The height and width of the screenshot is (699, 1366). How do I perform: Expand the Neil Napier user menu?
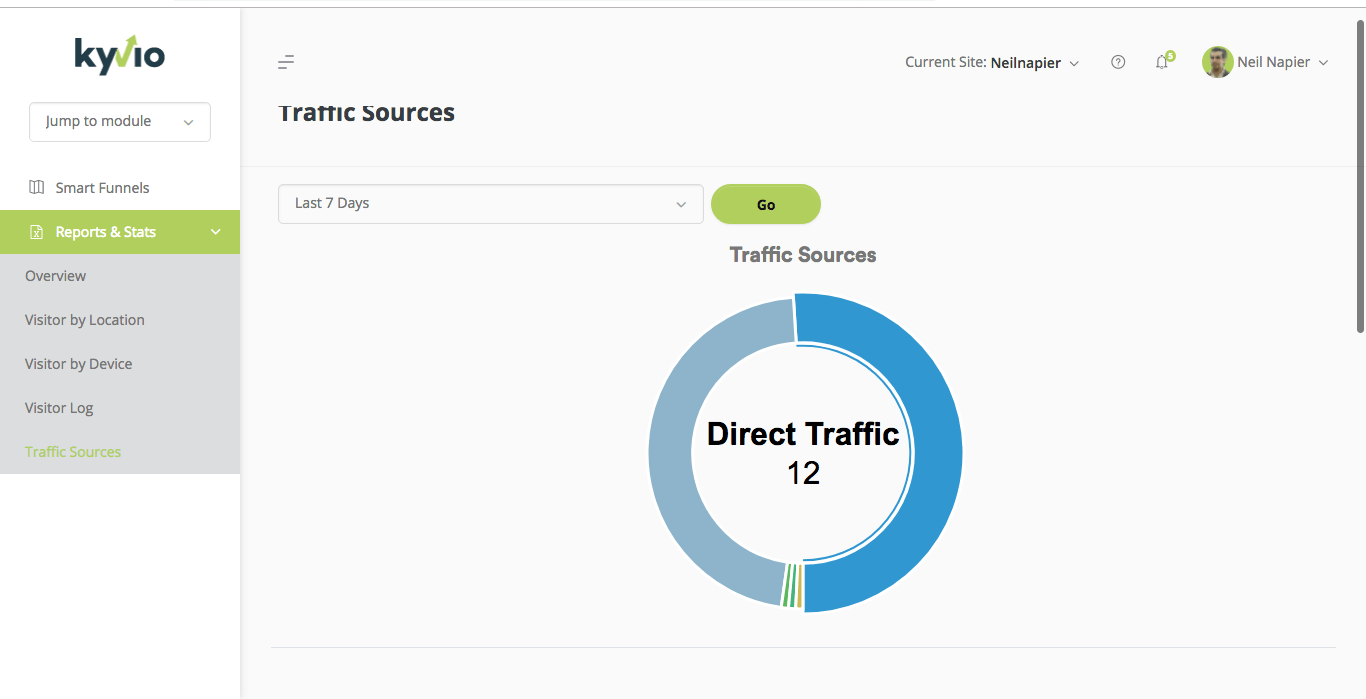pos(1283,62)
